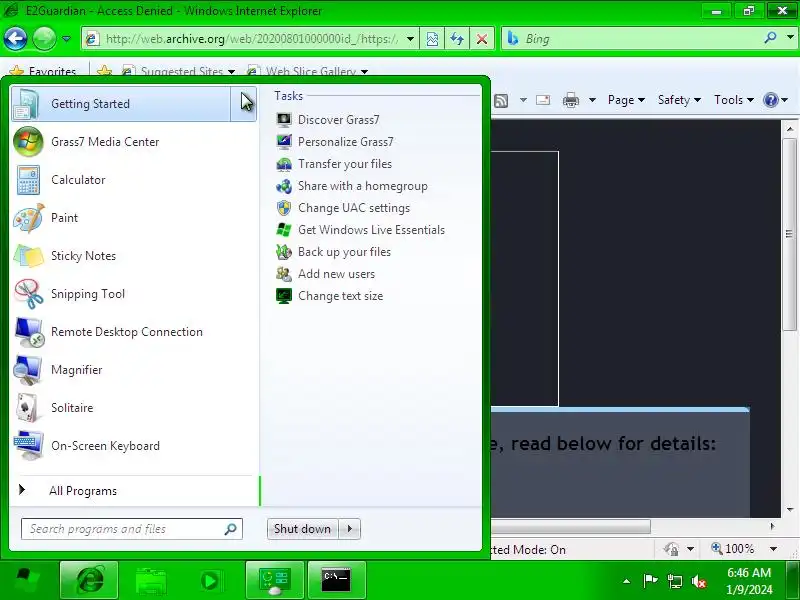Click the Bing search magnifier icon

pos(771,38)
